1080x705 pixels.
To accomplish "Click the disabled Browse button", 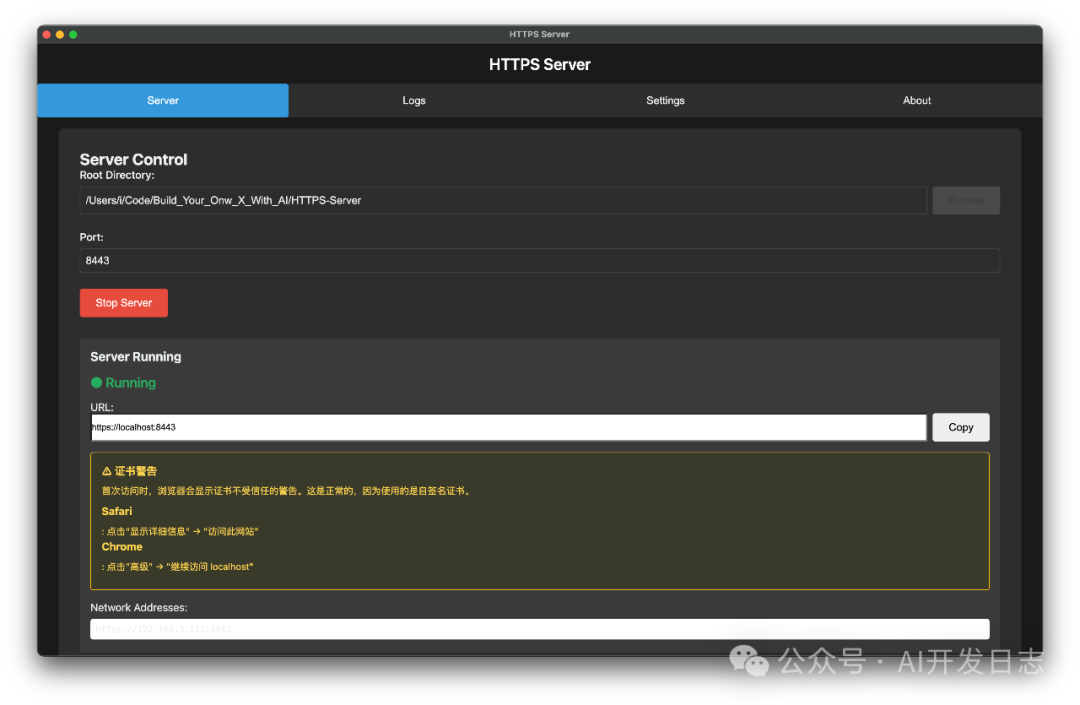I will (x=966, y=200).
